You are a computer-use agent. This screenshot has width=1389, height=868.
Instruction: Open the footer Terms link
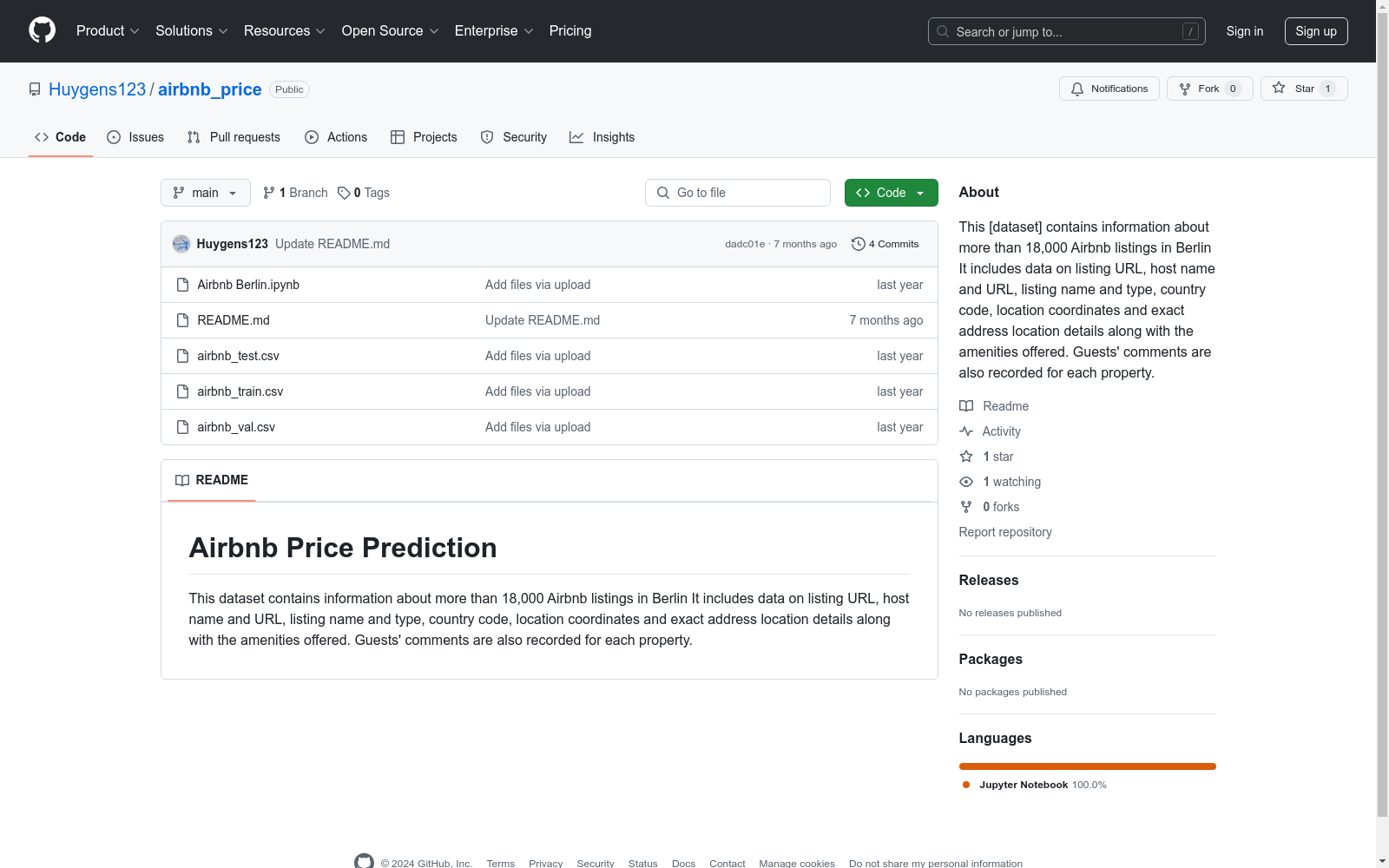pos(501,864)
